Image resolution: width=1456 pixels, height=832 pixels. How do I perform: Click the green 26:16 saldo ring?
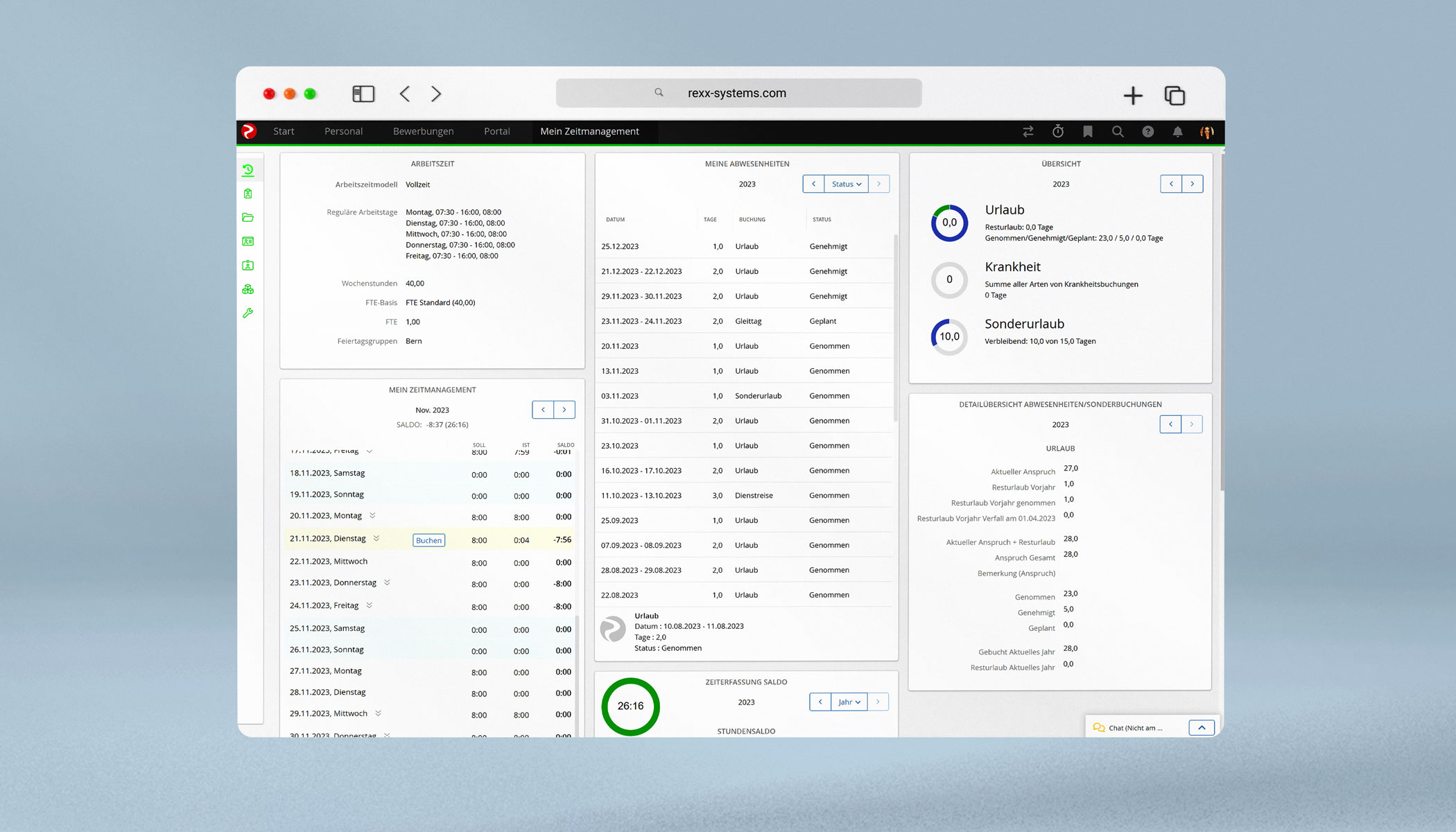(630, 706)
